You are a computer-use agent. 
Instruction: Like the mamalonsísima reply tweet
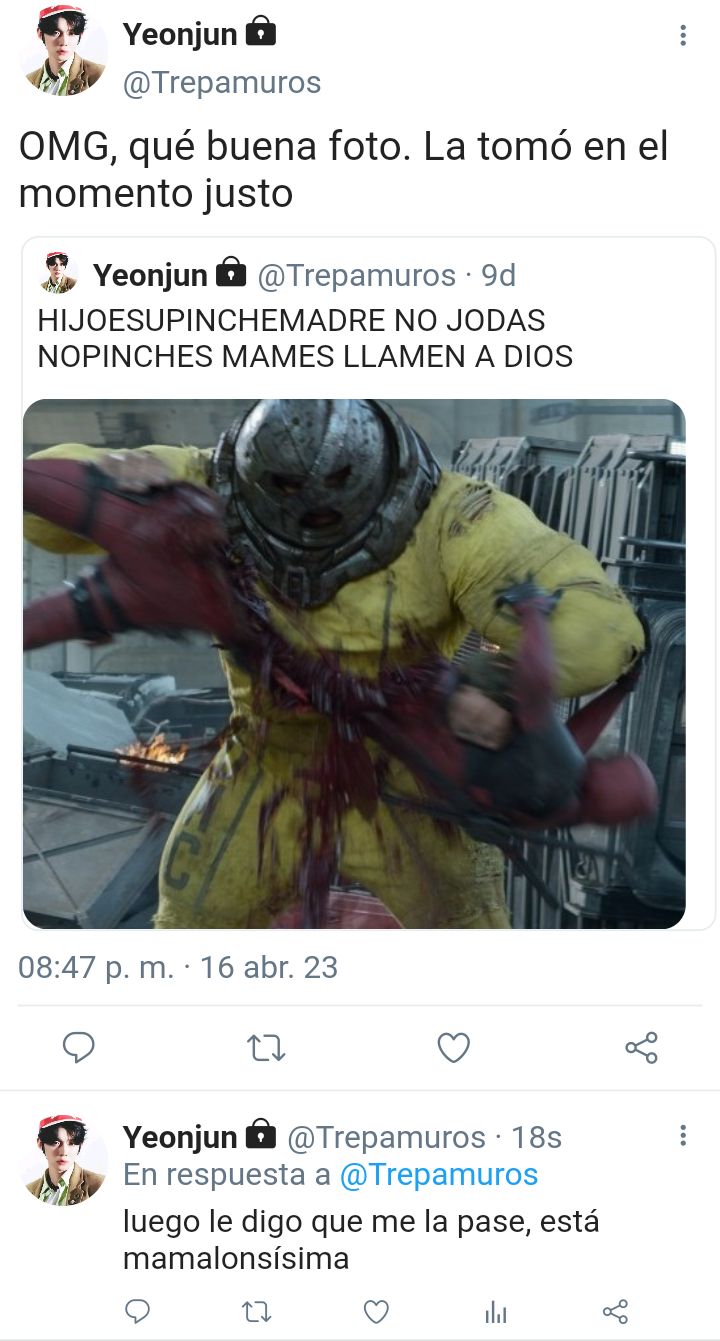376,1312
